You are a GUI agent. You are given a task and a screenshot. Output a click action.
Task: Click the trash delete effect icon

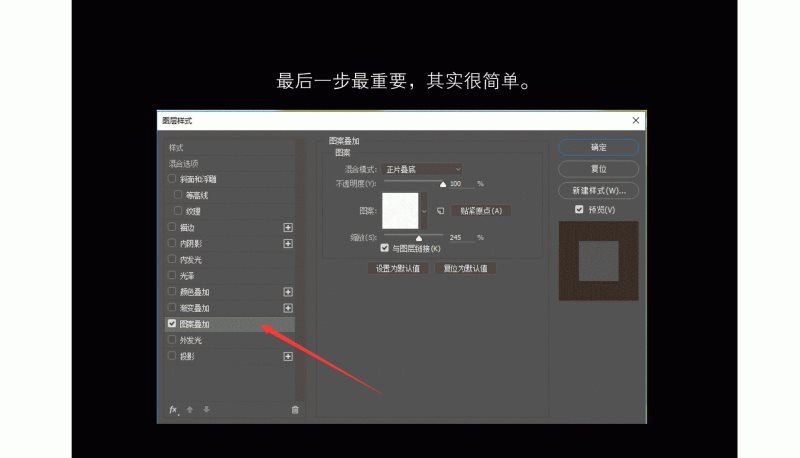pos(295,410)
